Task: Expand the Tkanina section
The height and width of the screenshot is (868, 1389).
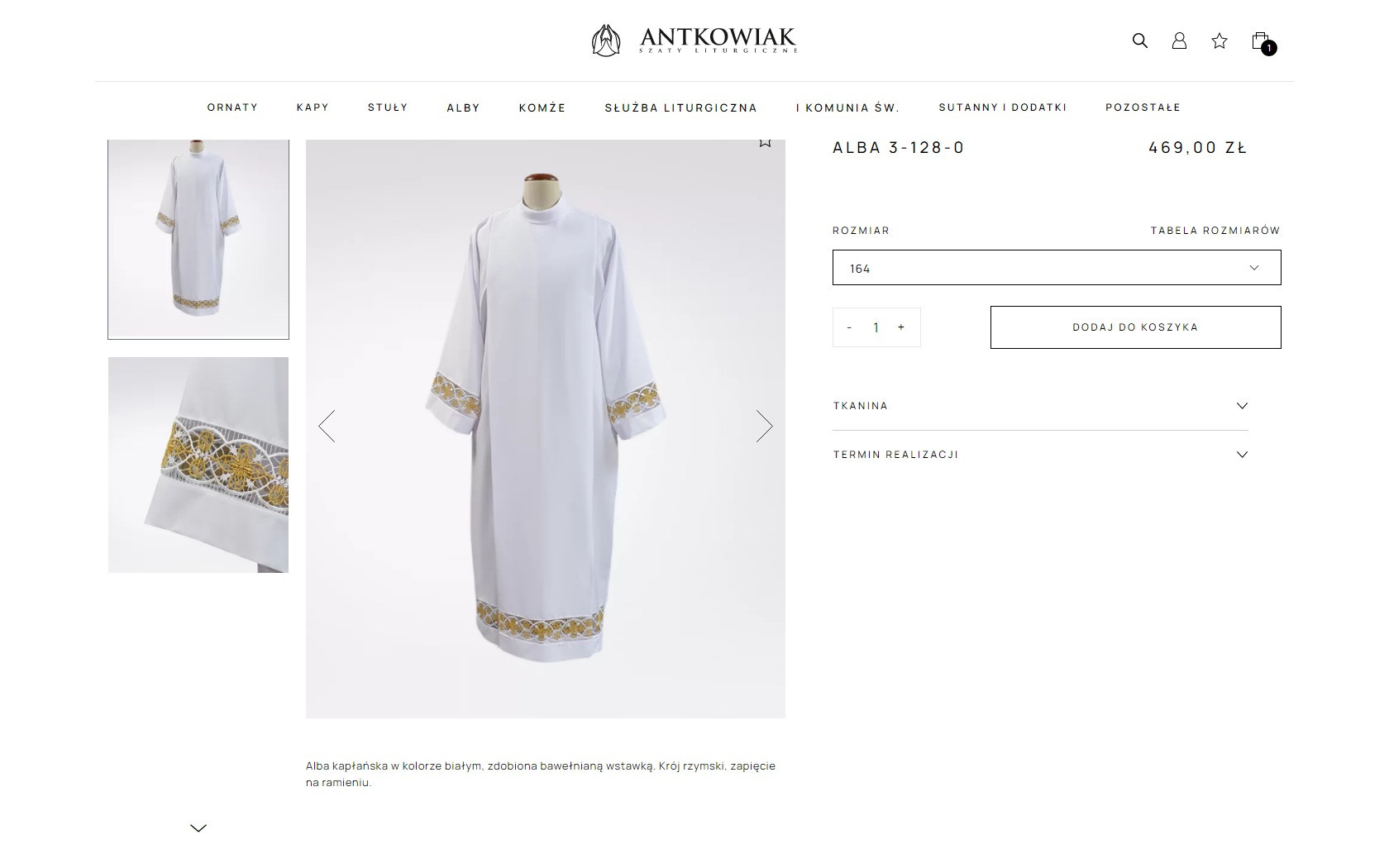Action: [x=1039, y=406]
